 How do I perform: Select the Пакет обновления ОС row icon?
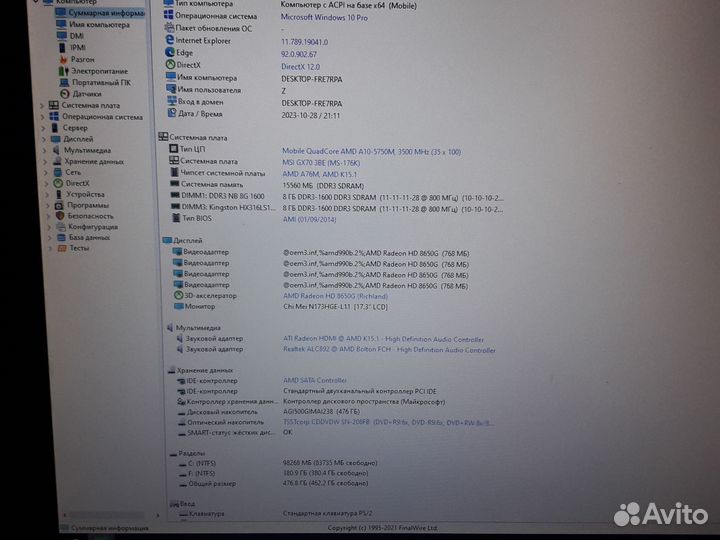tap(169, 28)
